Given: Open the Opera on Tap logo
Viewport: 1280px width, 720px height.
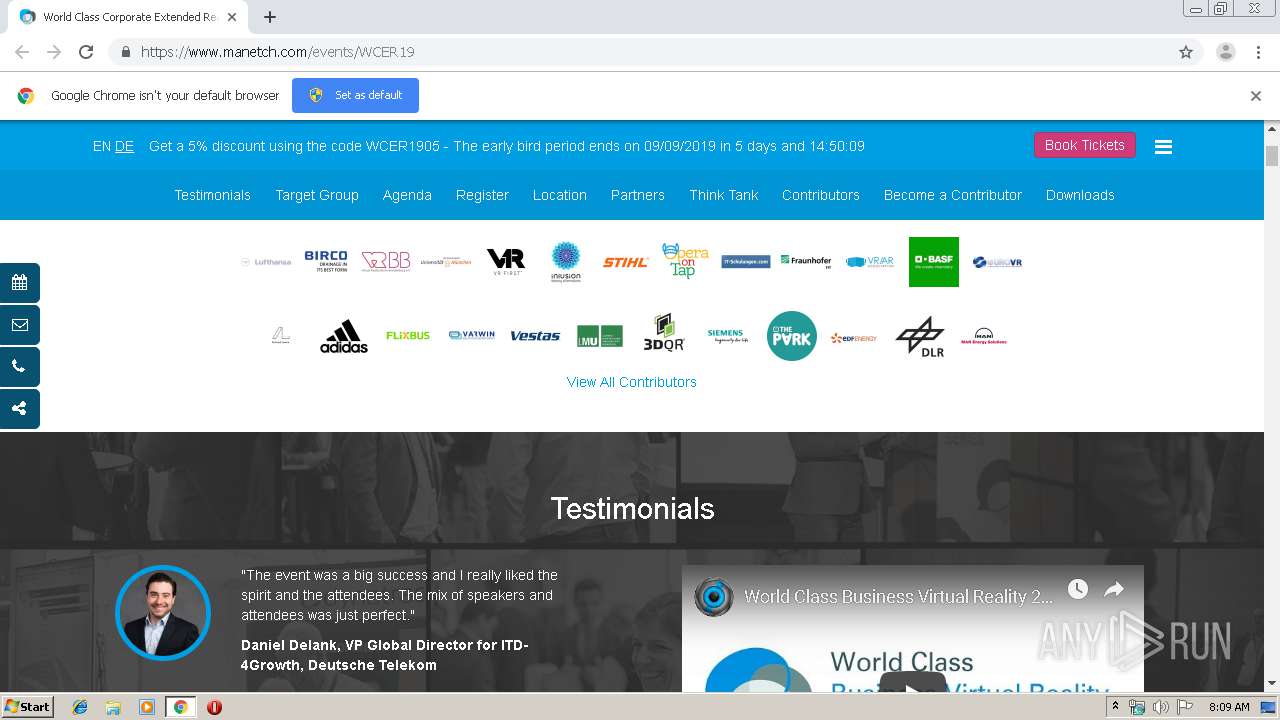Looking at the screenshot, I should [685, 261].
